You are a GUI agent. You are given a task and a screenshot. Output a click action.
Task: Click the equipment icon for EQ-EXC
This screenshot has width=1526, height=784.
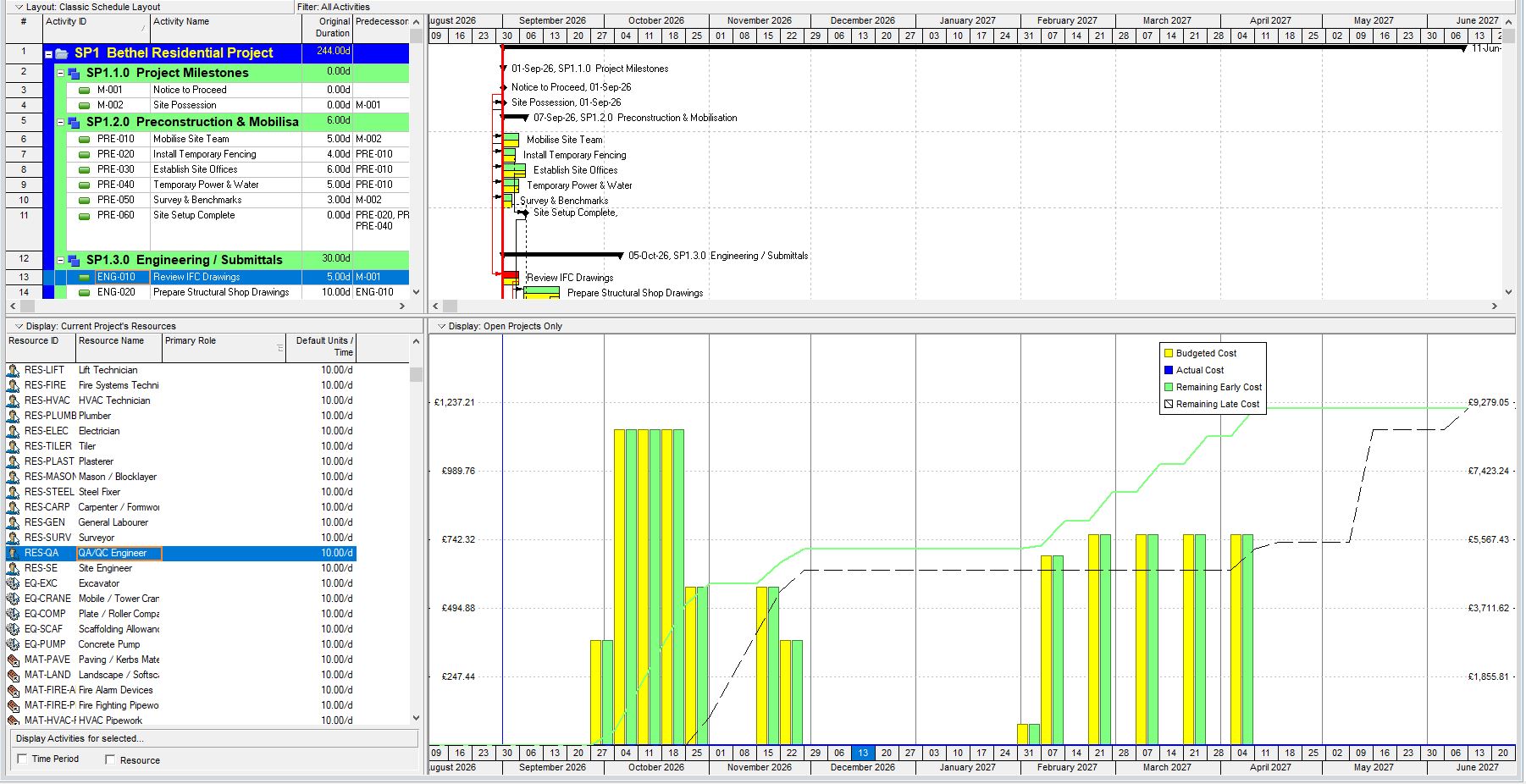(13, 583)
